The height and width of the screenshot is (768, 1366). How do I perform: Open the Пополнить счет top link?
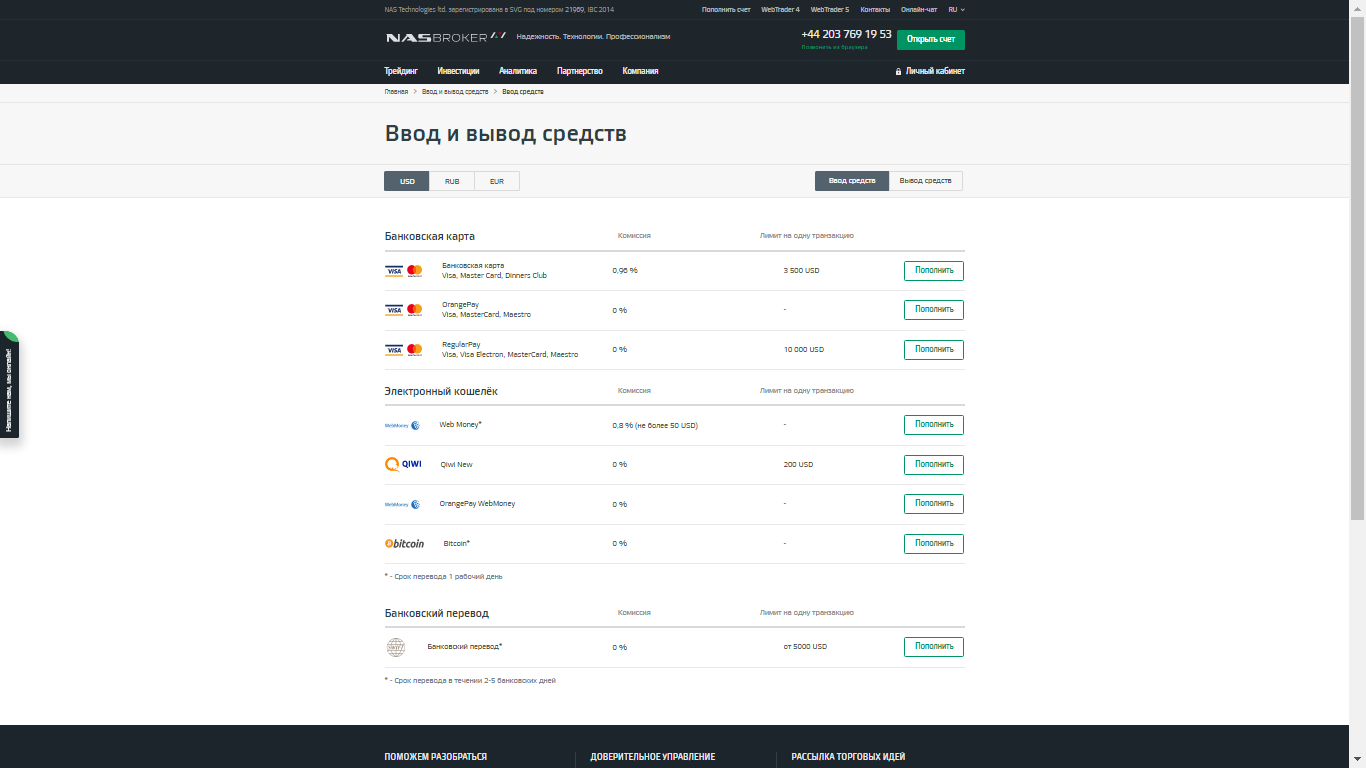[x=726, y=9]
